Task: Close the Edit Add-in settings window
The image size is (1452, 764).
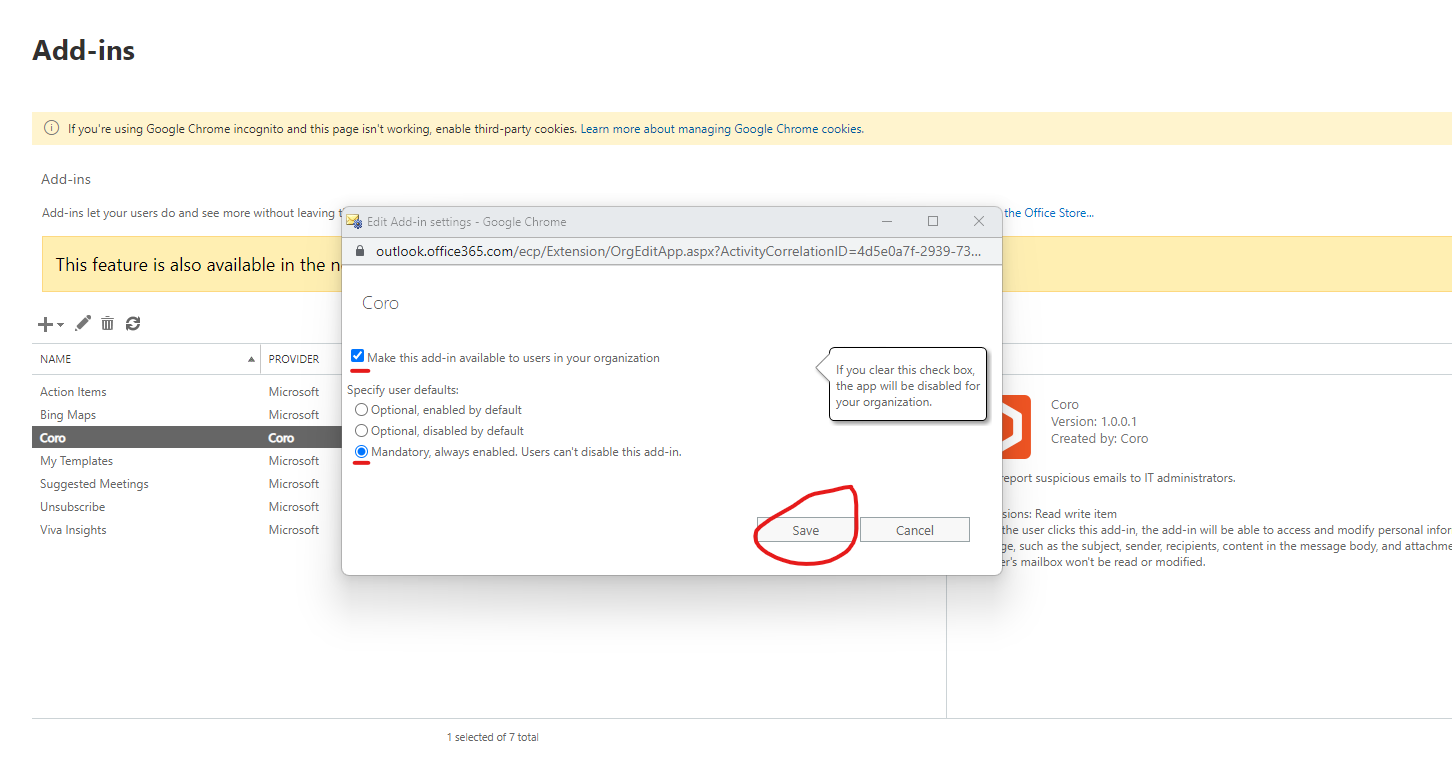Action: click(x=979, y=221)
